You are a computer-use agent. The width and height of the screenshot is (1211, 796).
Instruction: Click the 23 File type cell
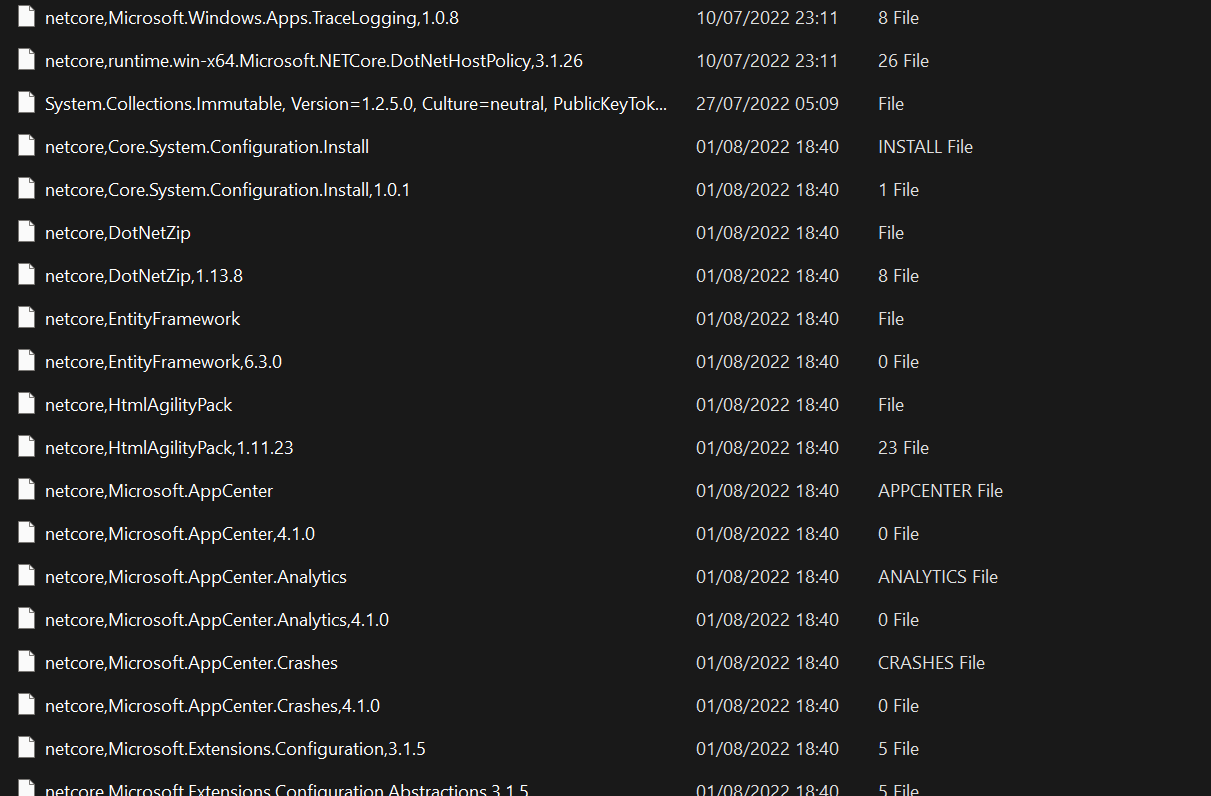(904, 448)
